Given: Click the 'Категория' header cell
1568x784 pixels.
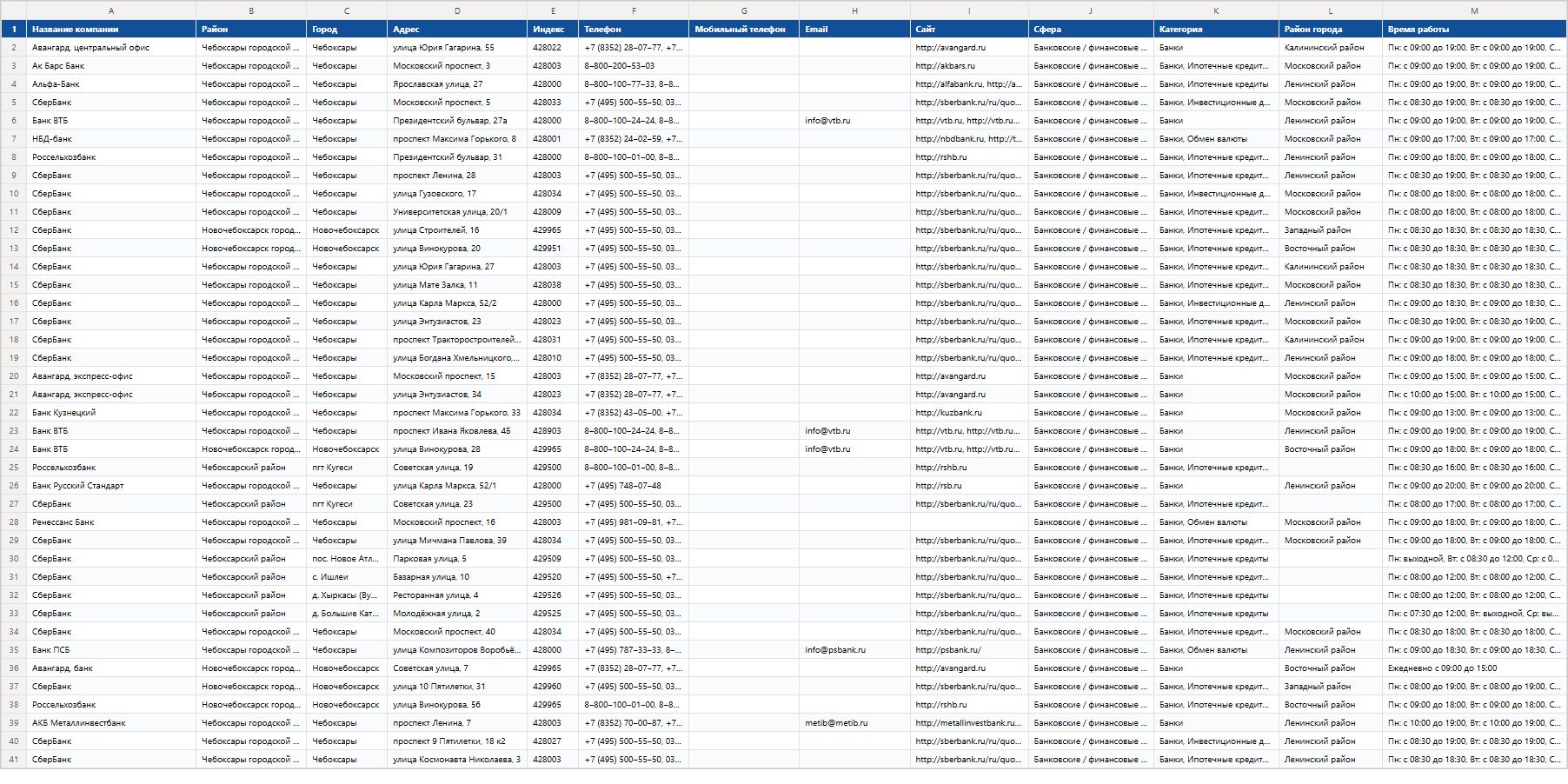Looking at the screenshot, I should tap(1216, 30).
